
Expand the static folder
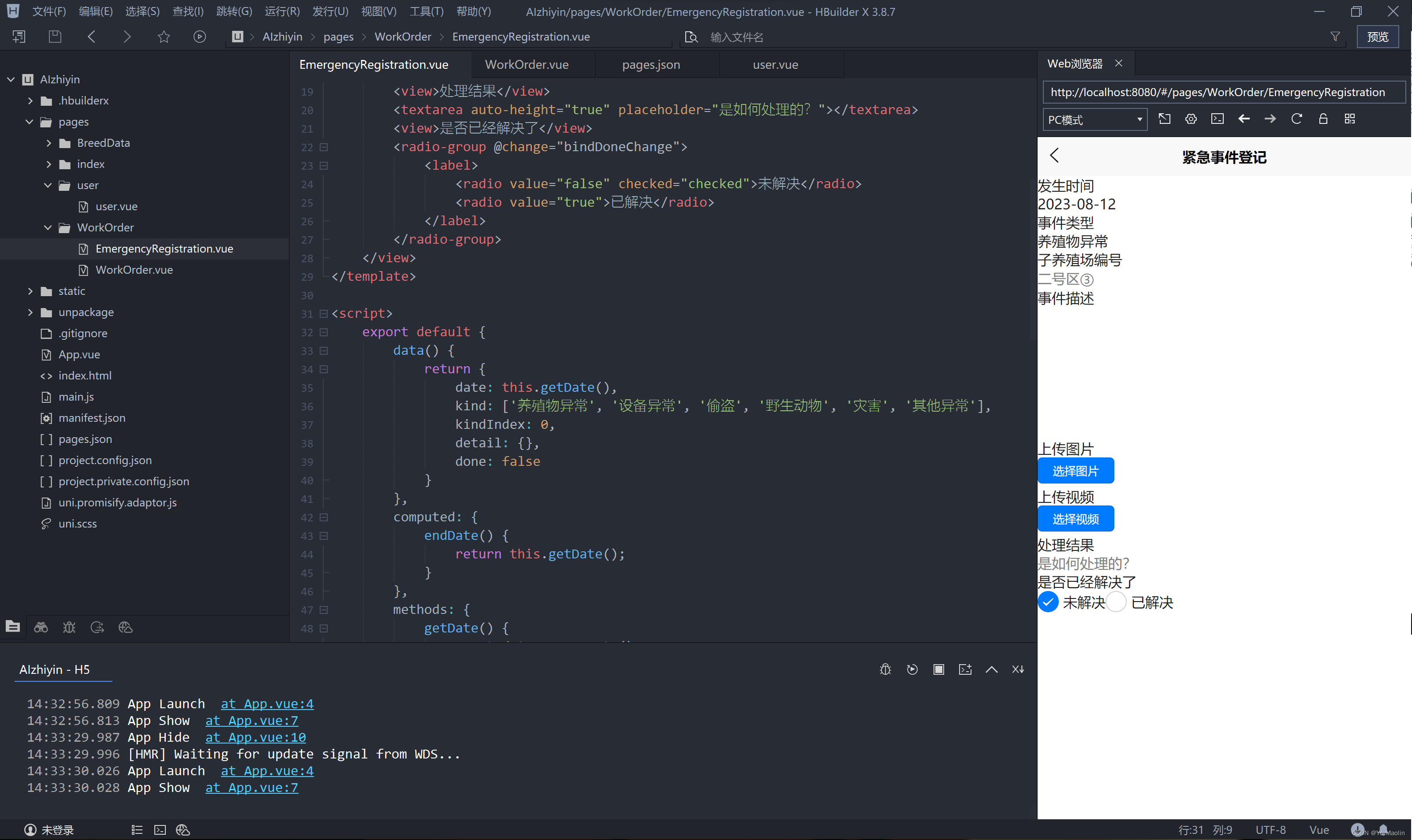pyautogui.click(x=30, y=291)
